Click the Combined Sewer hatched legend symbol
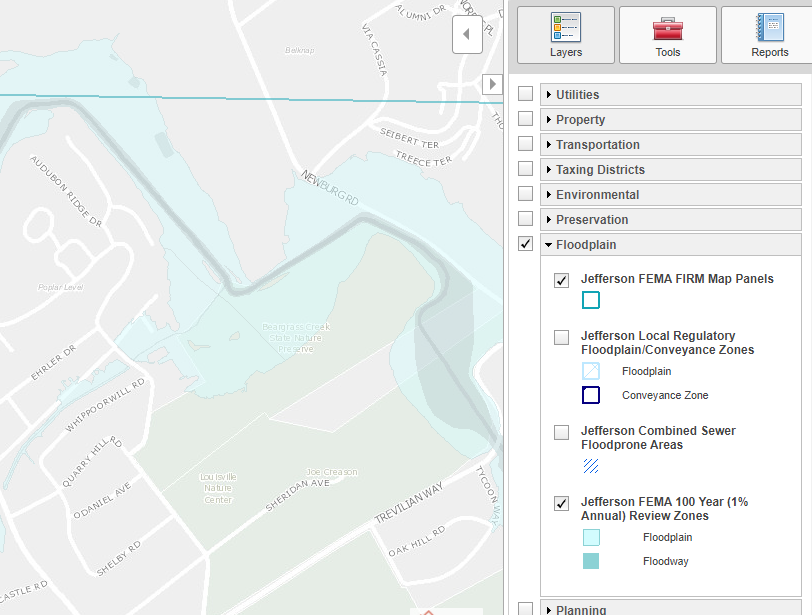This screenshot has width=812, height=615. click(591, 465)
